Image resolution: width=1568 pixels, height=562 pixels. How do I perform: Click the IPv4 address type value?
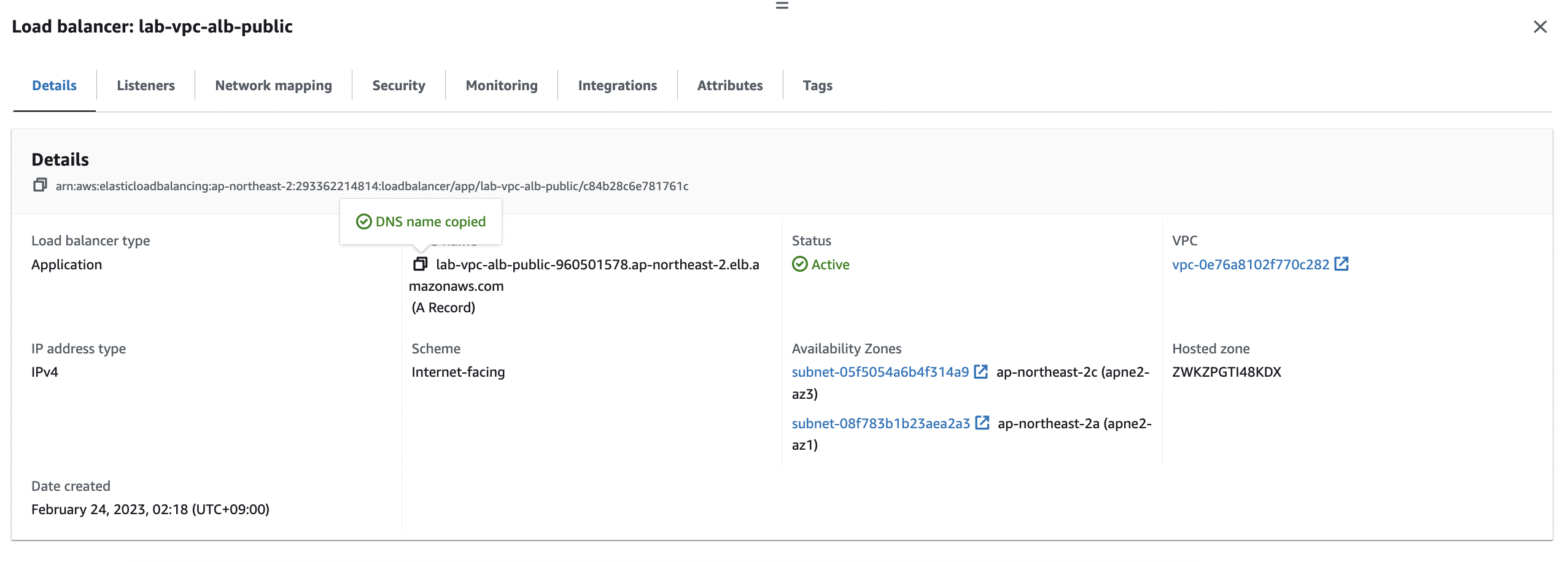click(x=44, y=372)
